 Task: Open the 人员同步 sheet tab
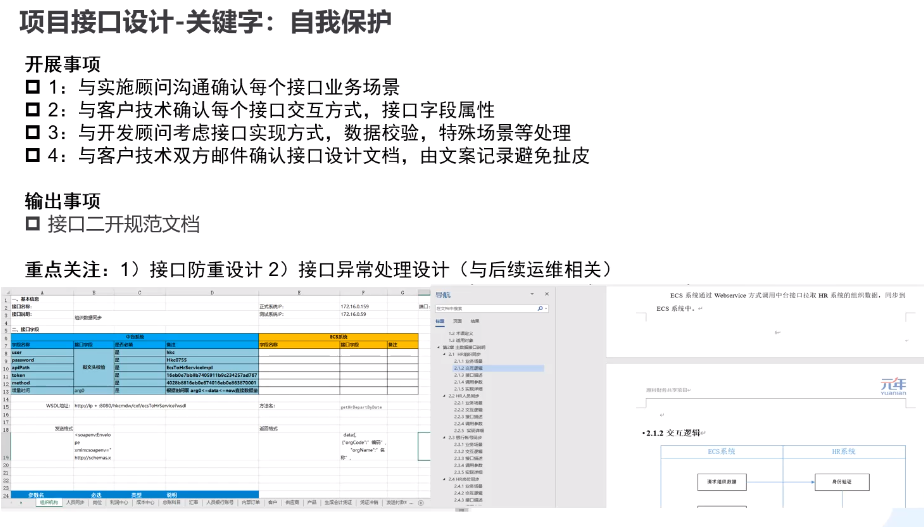(x=75, y=502)
